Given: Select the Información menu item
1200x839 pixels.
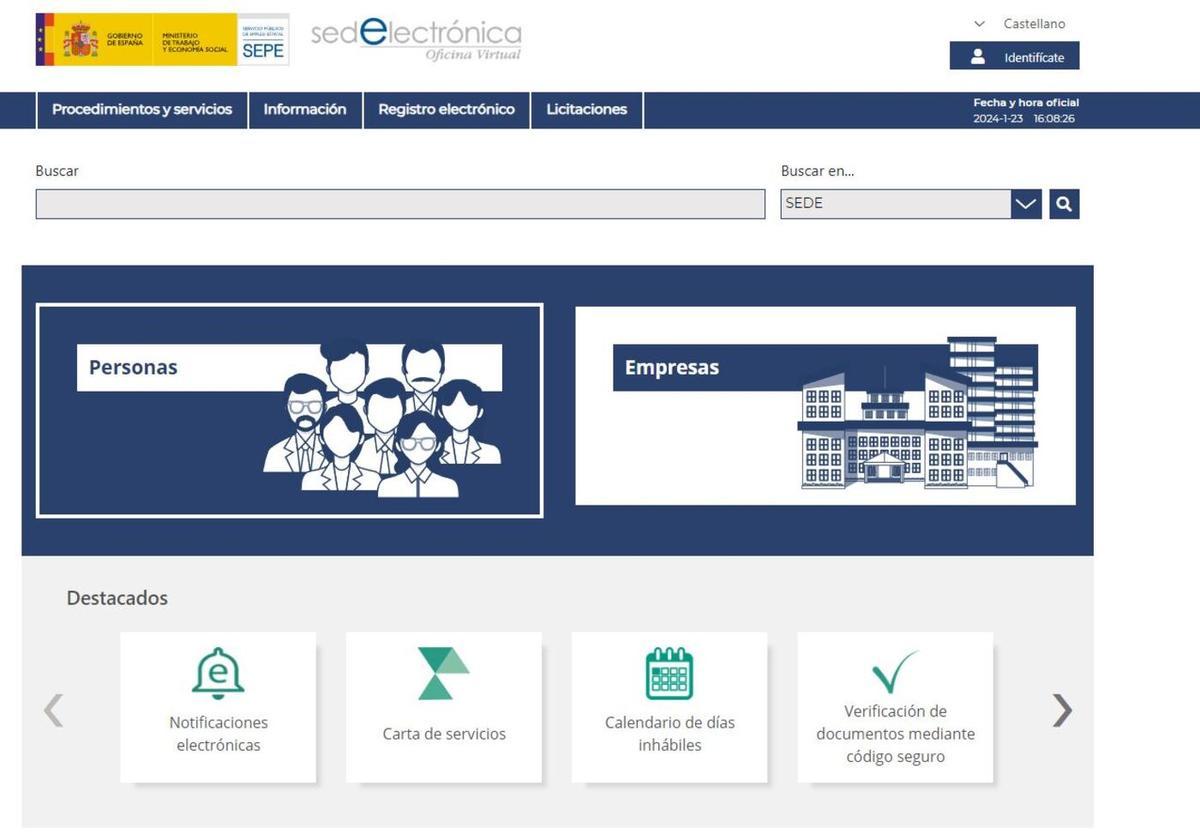Looking at the screenshot, I should coord(305,110).
